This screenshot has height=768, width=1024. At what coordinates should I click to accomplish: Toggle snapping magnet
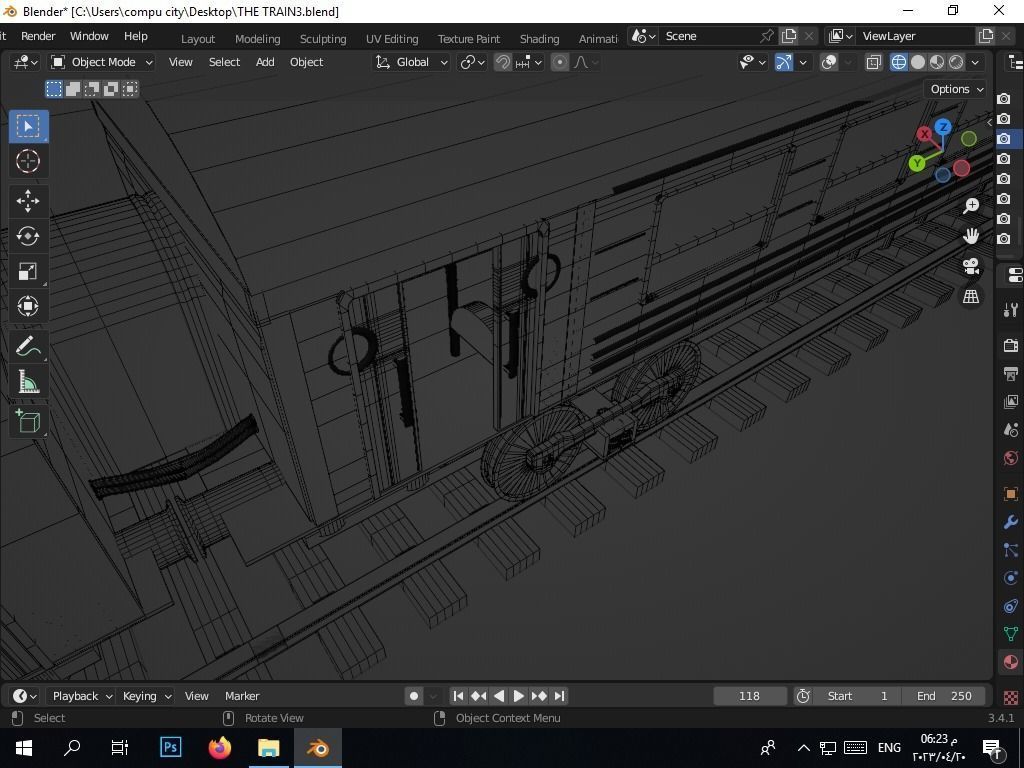click(502, 62)
